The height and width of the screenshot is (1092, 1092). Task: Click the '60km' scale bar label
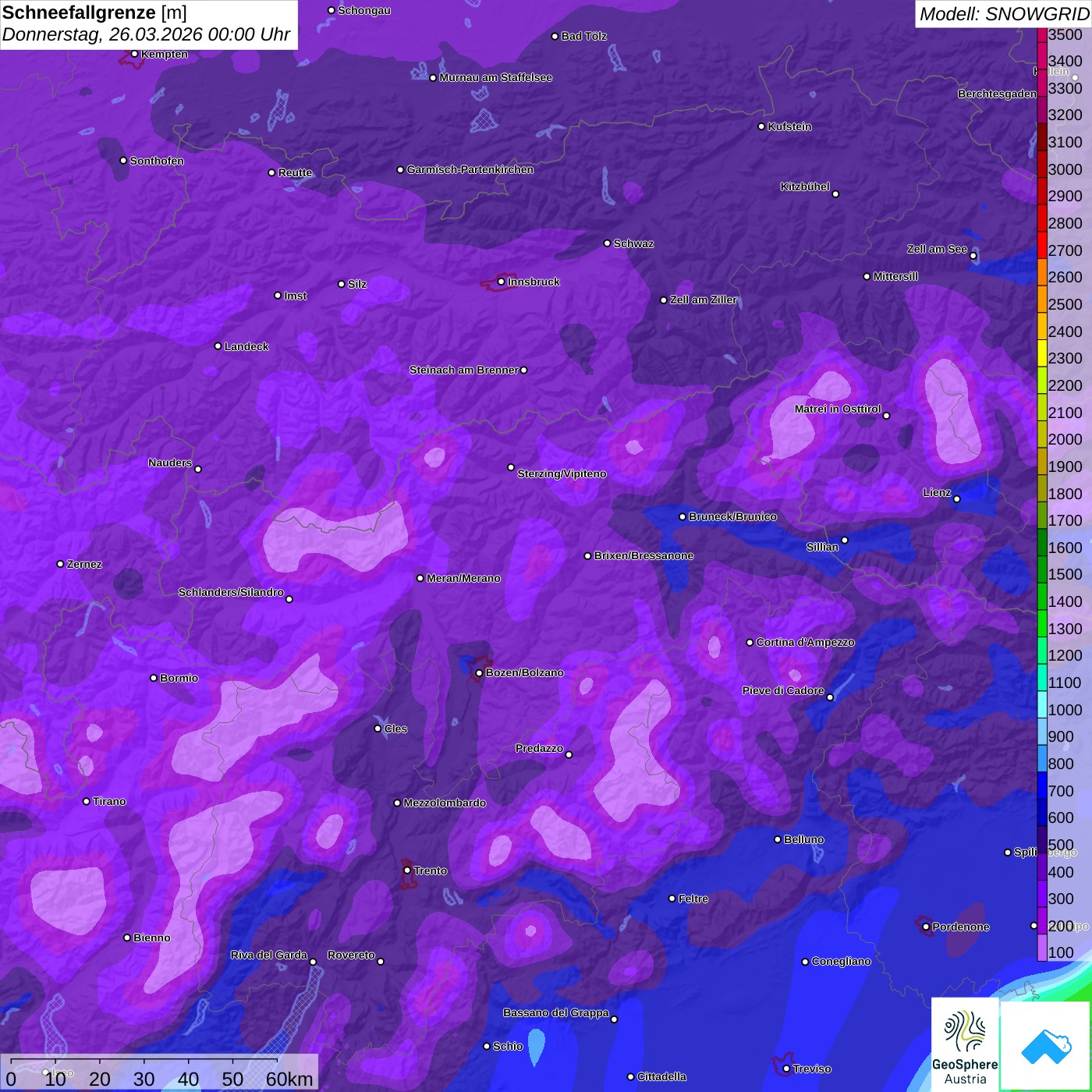tap(289, 1079)
